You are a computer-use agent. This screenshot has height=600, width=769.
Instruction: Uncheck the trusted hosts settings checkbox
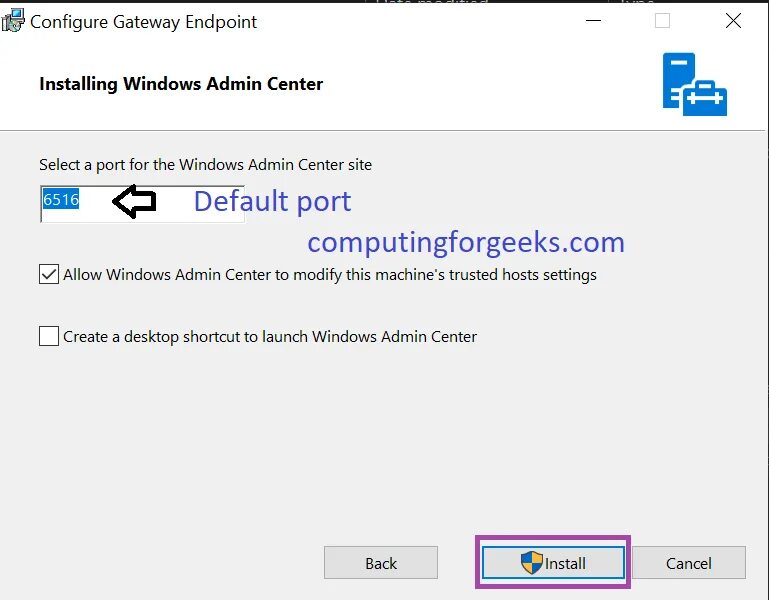tap(49, 274)
